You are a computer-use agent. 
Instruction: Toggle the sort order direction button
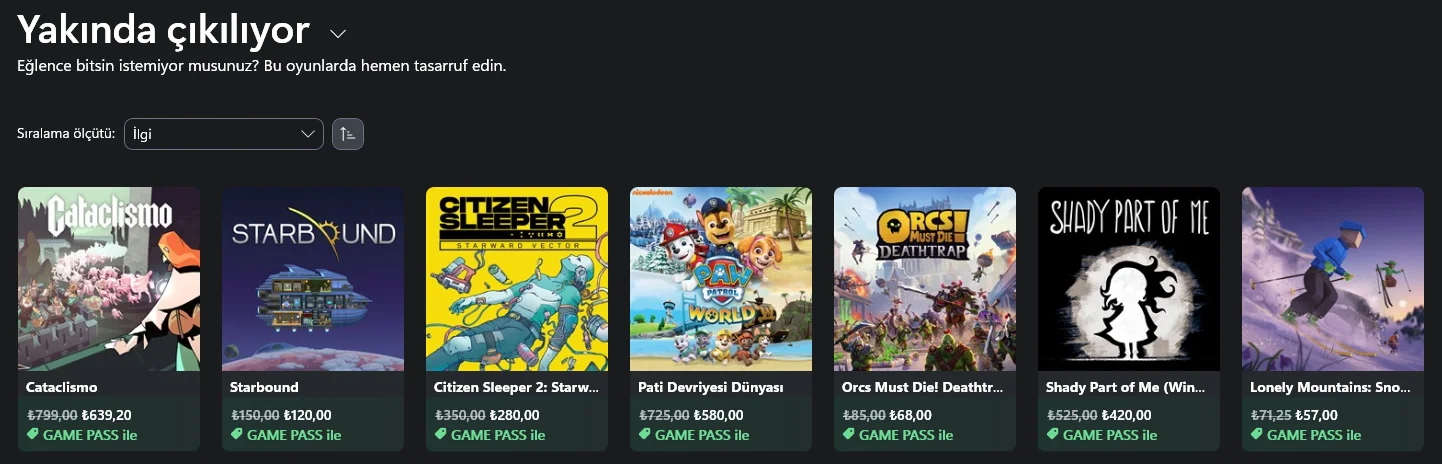(348, 134)
